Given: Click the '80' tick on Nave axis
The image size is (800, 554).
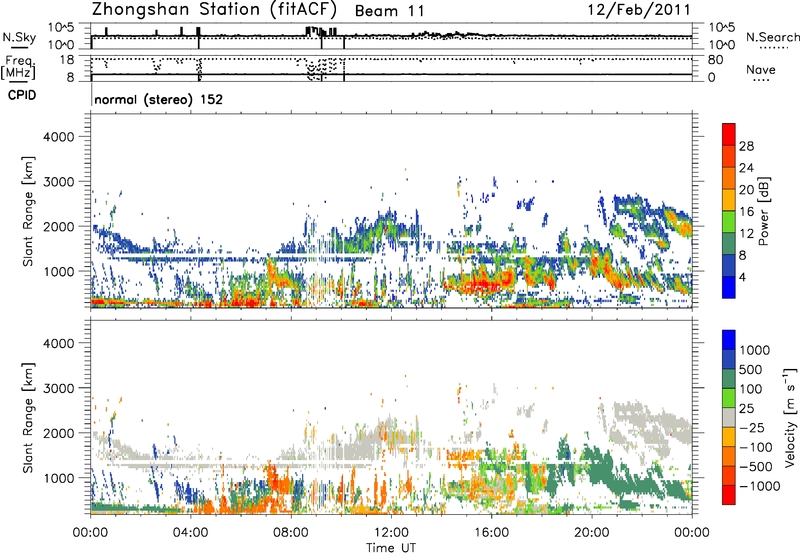Looking at the screenshot, I should point(715,60).
